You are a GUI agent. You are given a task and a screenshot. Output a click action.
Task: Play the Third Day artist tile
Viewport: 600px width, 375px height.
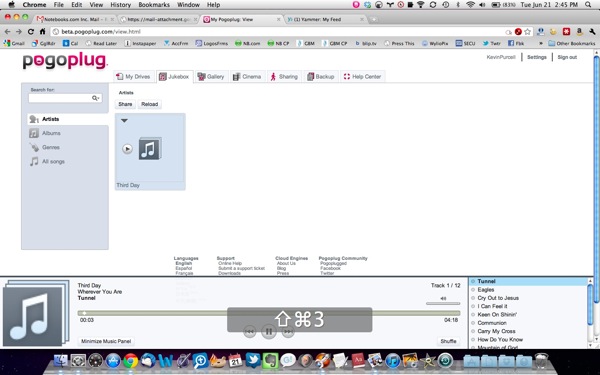[127, 148]
